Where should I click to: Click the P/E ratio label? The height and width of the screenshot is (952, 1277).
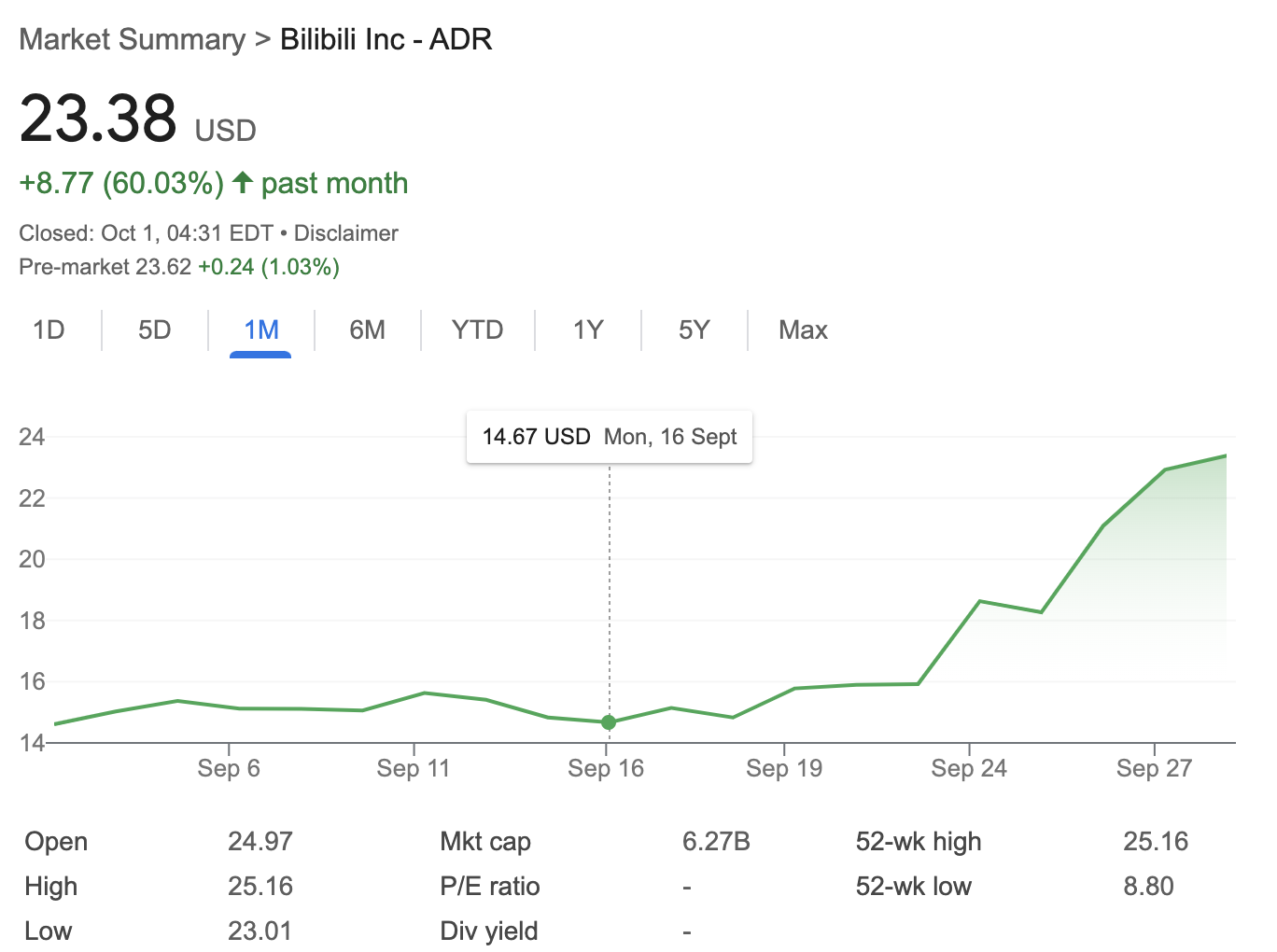coord(490,887)
